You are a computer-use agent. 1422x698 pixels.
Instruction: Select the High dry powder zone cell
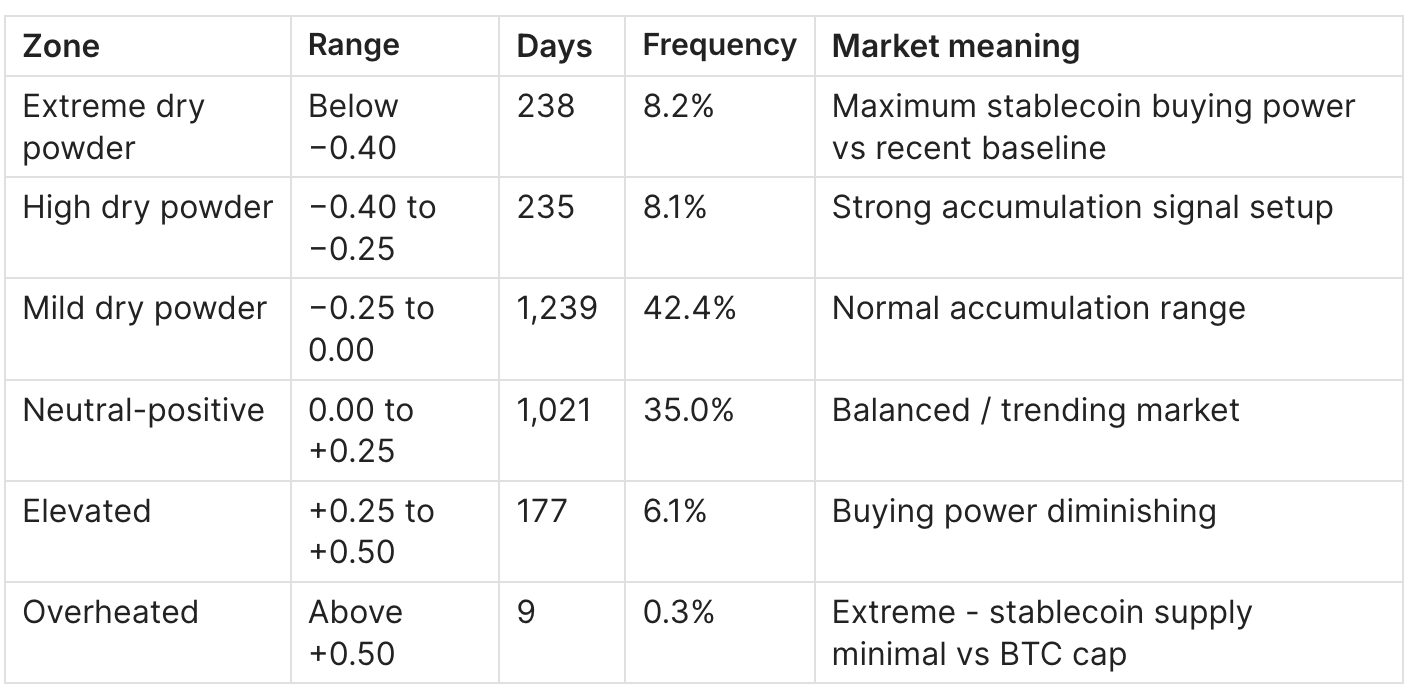point(147,207)
